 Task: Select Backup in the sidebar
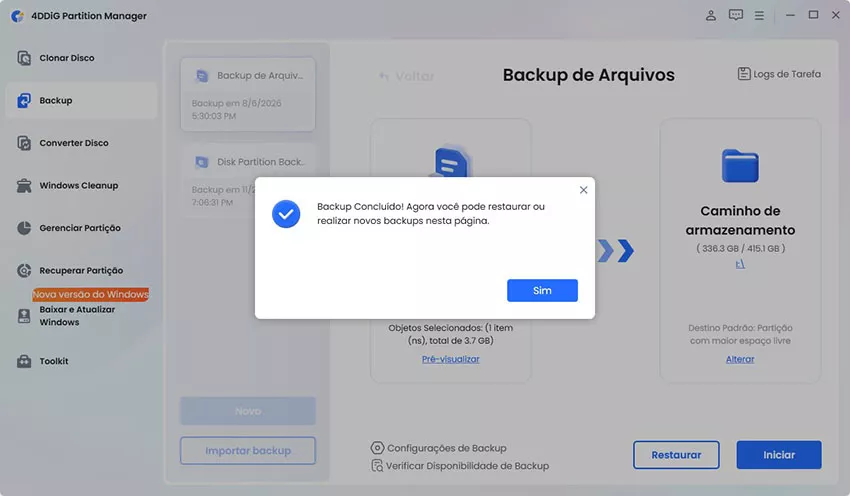click(x=81, y=100)
